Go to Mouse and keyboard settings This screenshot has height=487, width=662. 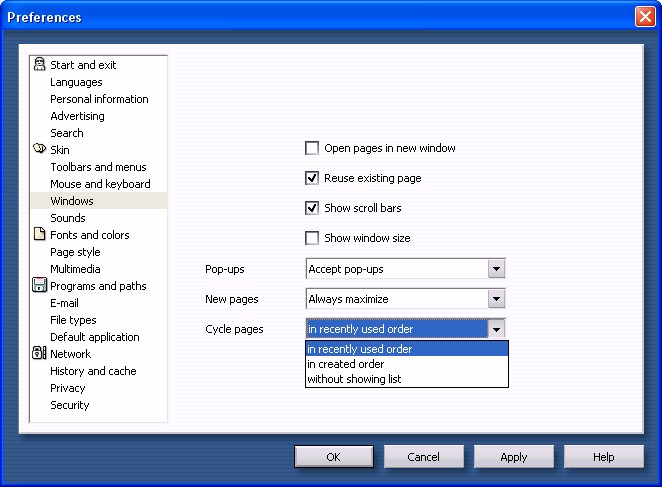point(100,184)
